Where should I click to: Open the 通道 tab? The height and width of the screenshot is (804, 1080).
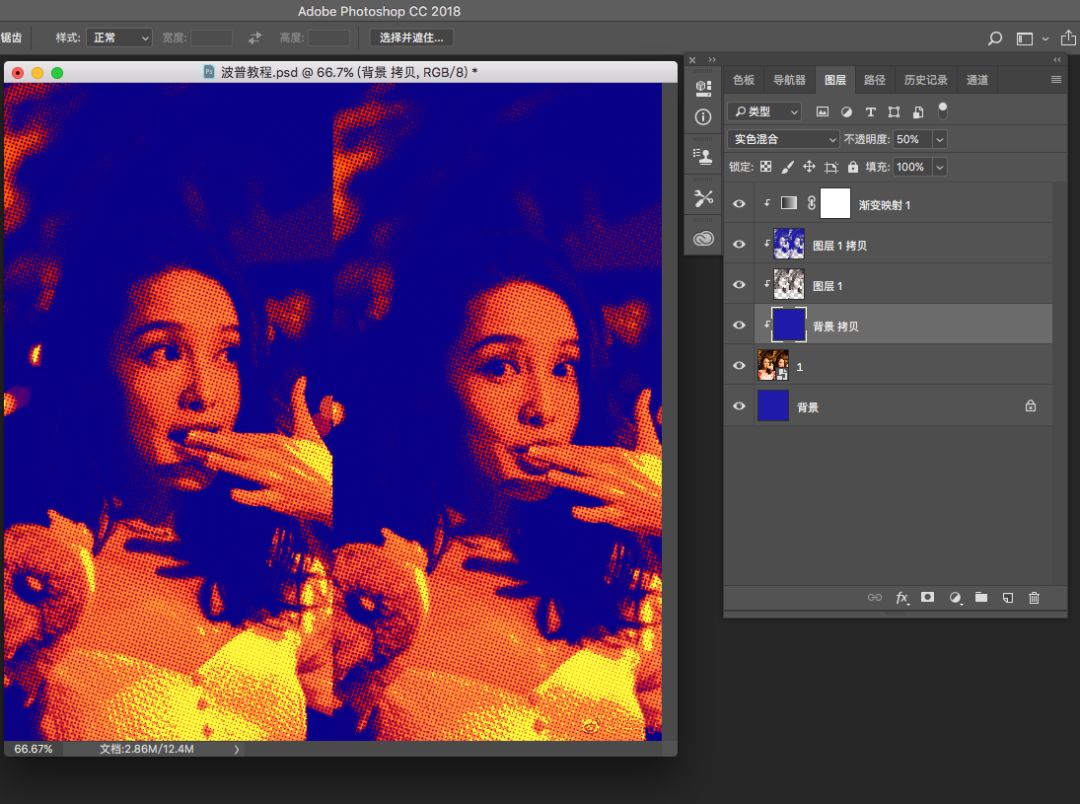[977, 80]
